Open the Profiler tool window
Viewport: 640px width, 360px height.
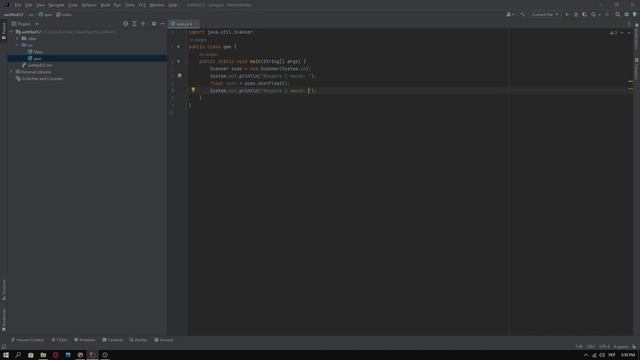(138, 340)
